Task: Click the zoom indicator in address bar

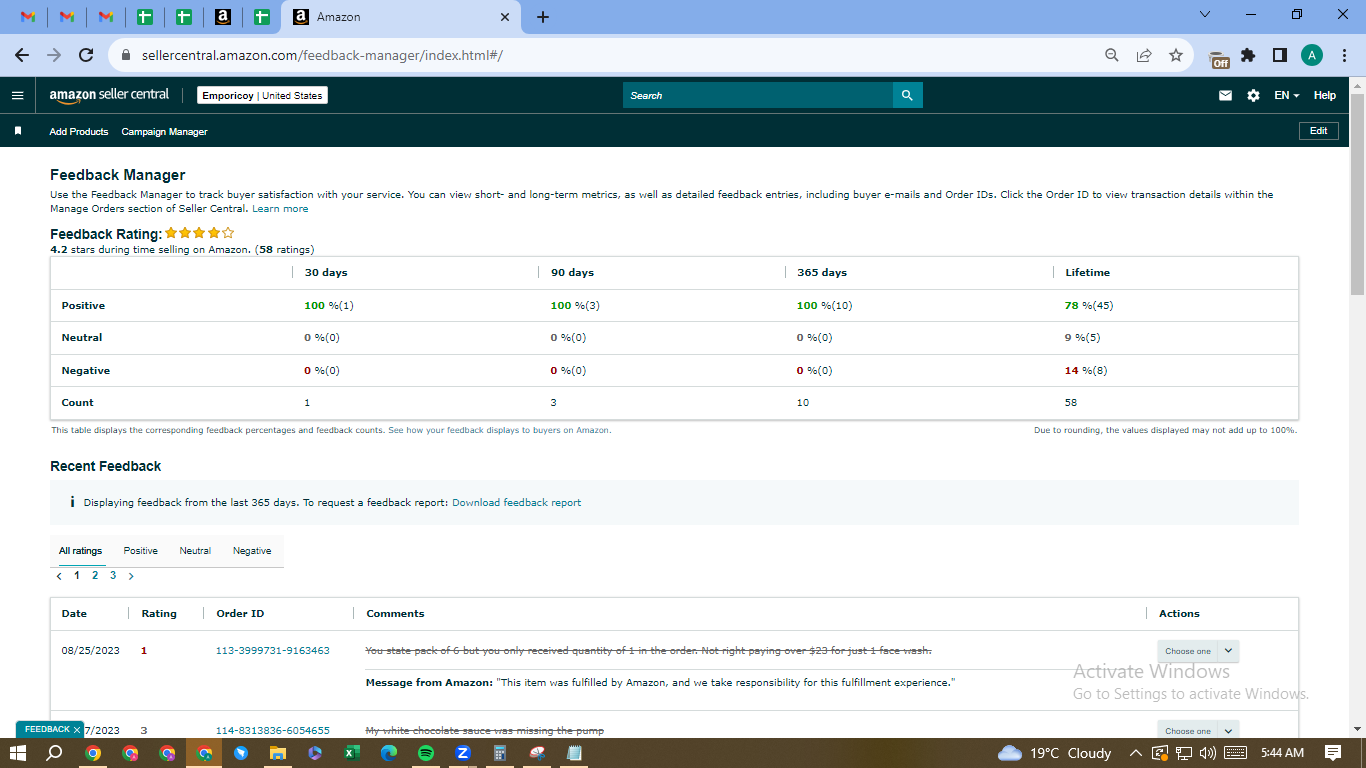Action: pos(1111,55)
